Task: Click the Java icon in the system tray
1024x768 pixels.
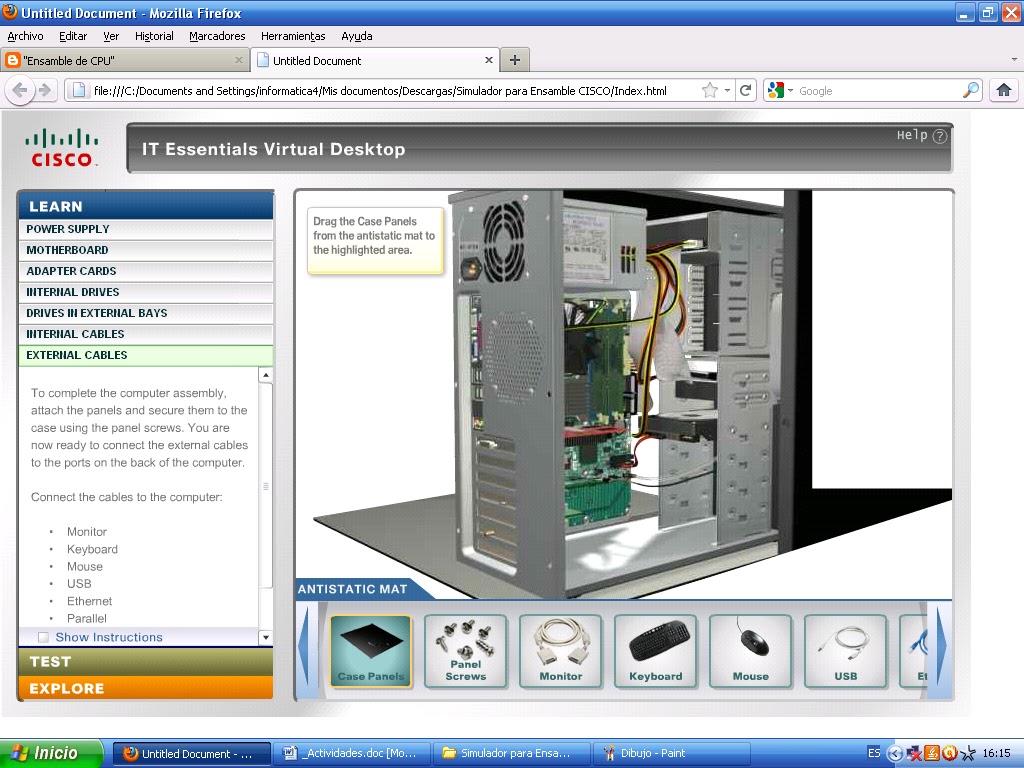Action: coord(932,753)
